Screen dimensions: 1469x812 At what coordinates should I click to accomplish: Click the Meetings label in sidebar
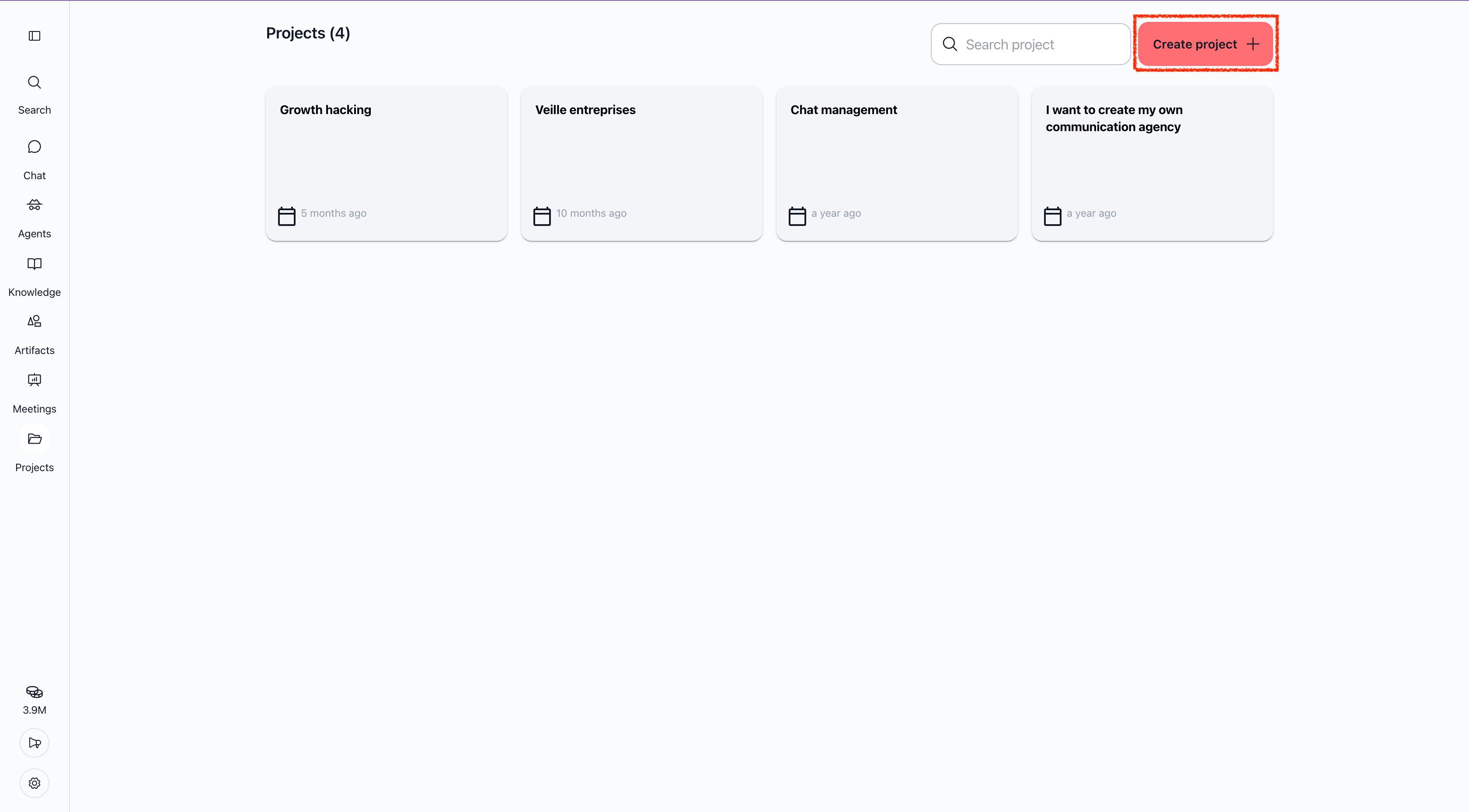34,409
